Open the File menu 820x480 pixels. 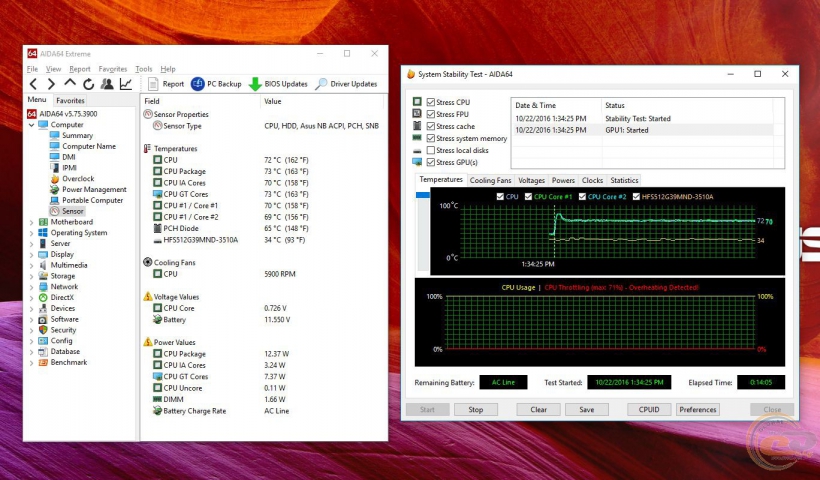(32, 69)
